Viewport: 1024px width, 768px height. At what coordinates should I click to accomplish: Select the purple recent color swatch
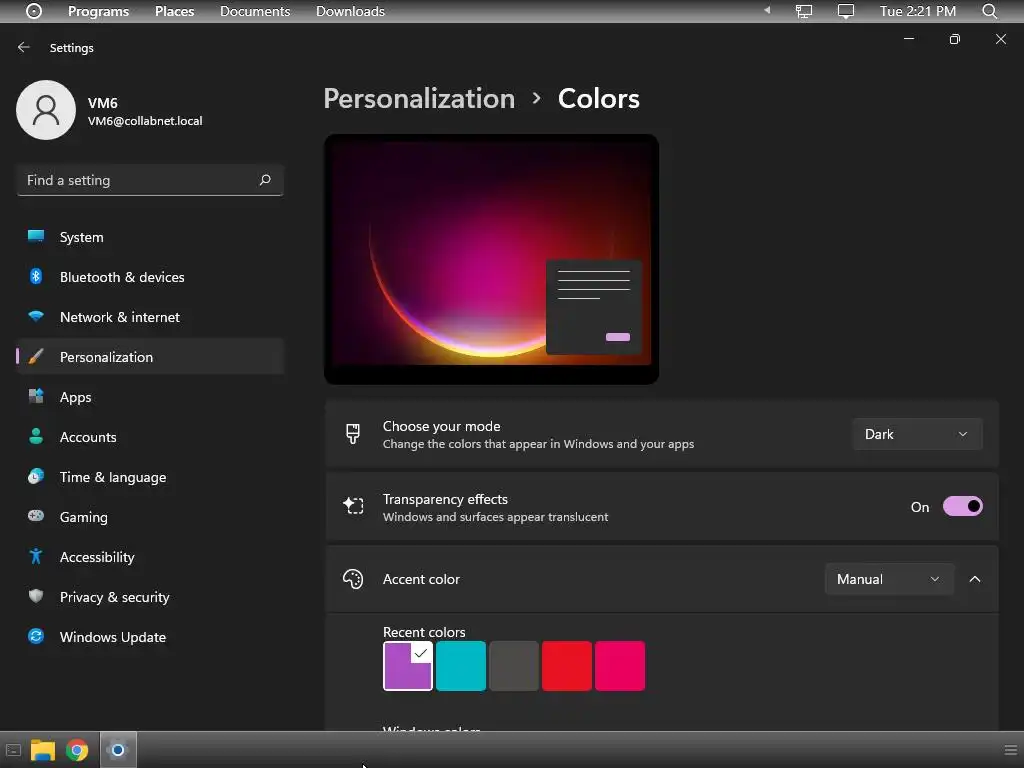pos(408,665)
